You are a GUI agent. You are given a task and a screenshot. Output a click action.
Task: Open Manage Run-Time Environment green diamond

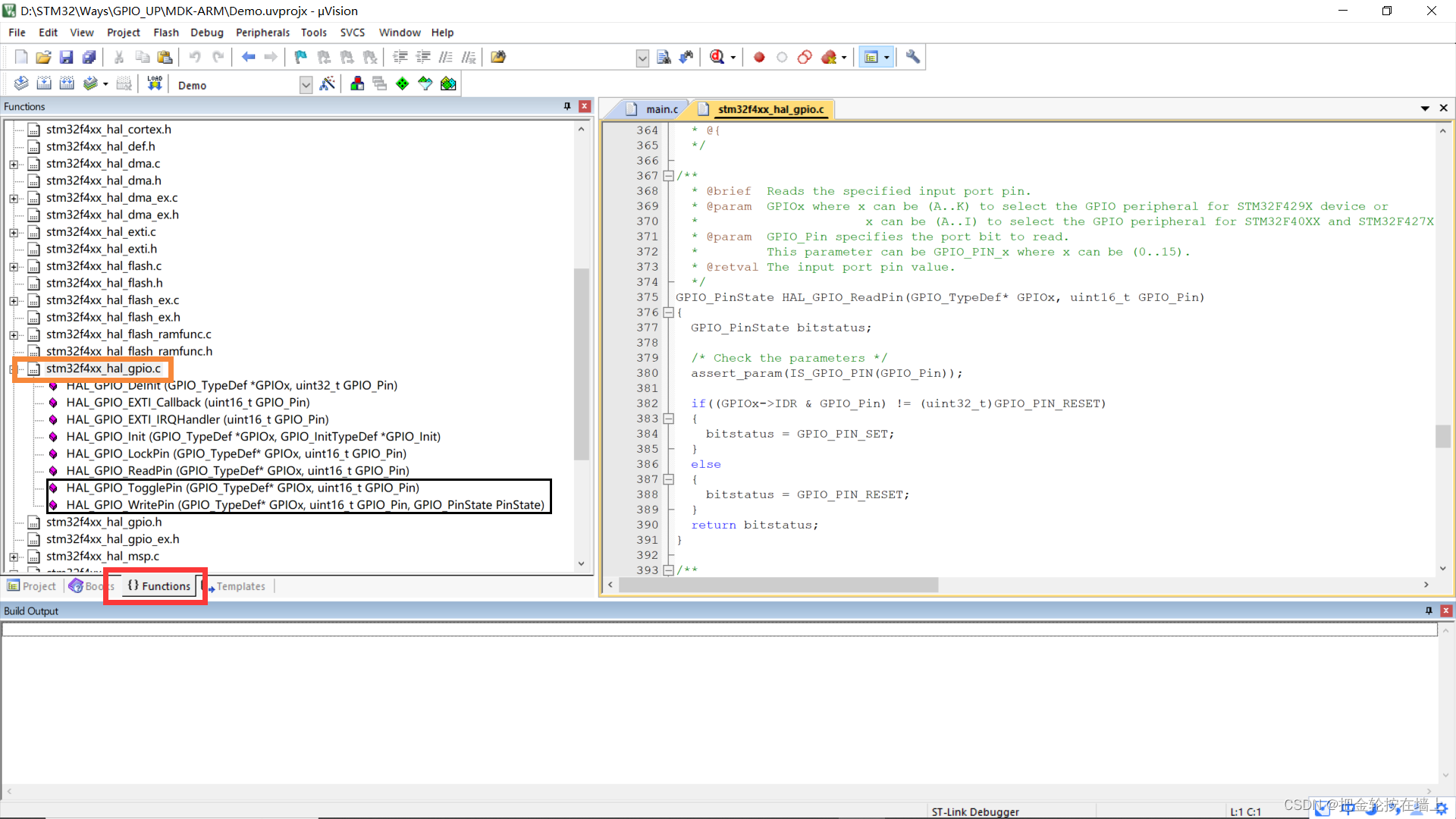coord(403,83)
